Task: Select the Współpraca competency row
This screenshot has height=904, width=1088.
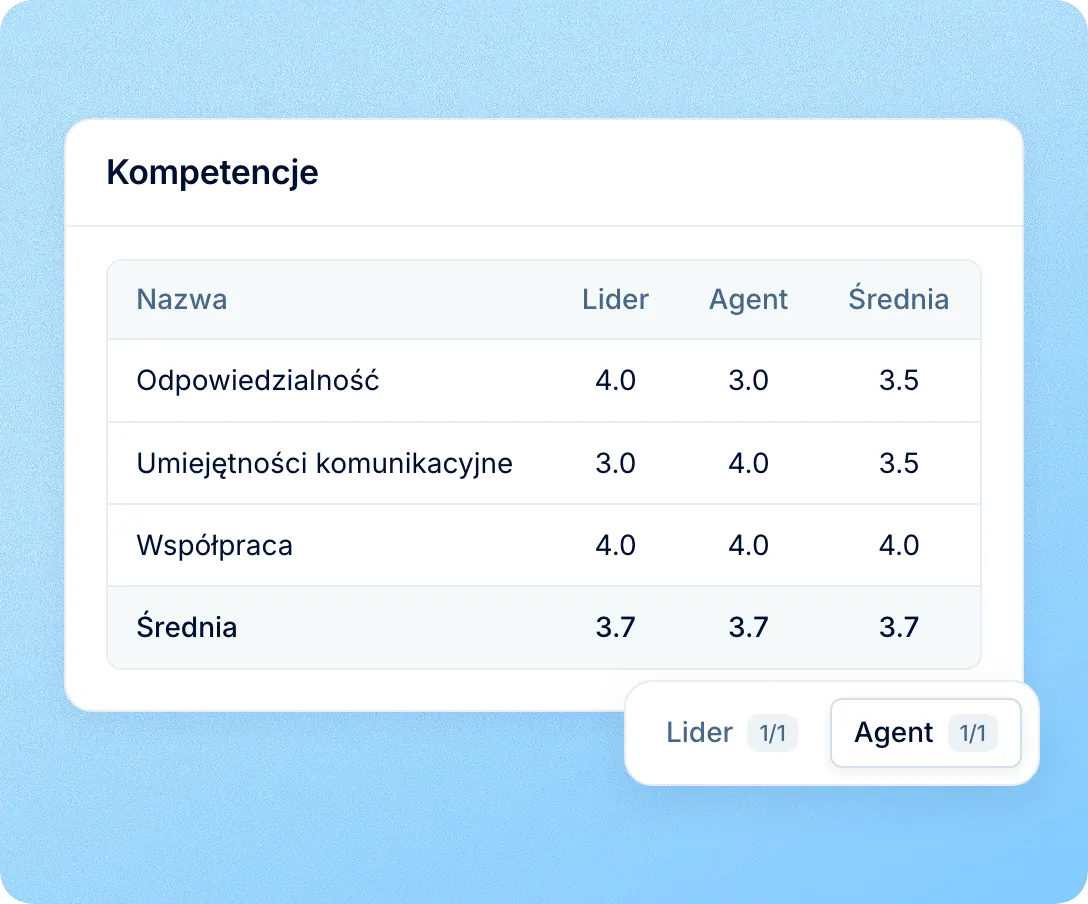Action: pos(544,545)
